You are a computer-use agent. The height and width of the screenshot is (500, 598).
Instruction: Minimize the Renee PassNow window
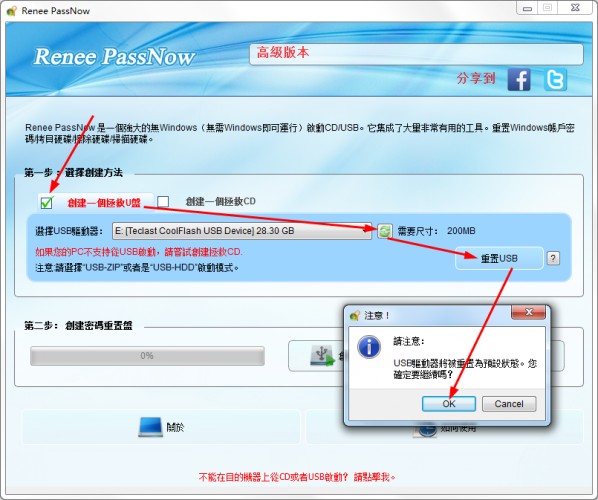click(527, 8)
